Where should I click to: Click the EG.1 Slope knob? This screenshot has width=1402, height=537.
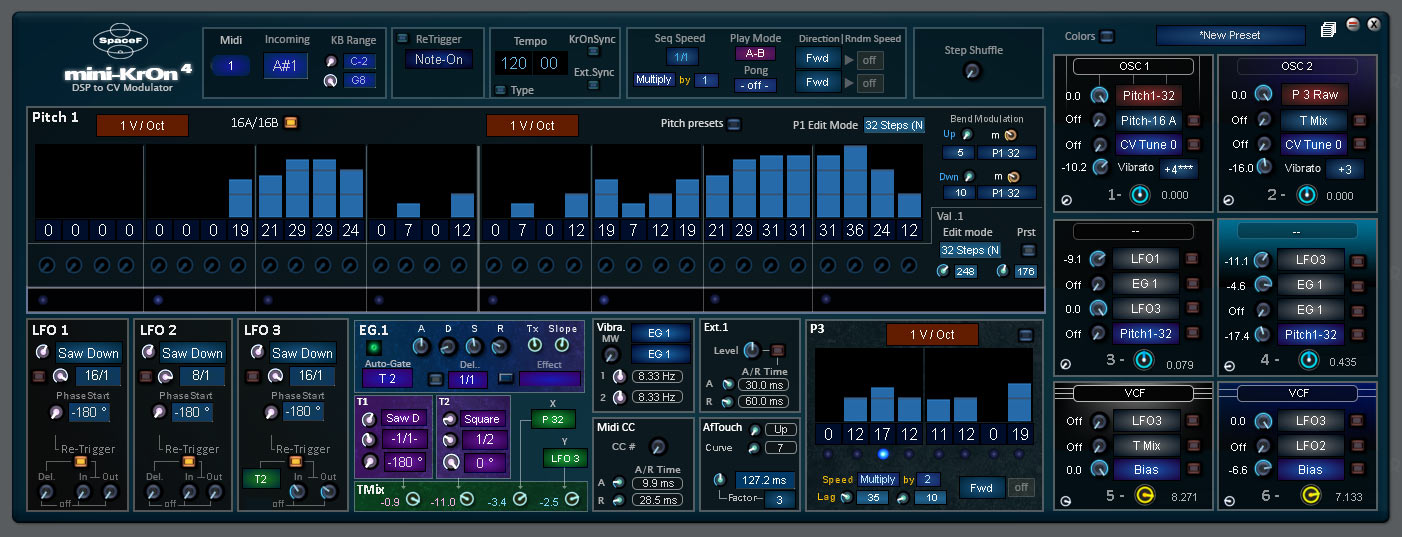pyautogui.click(x=563, y=345)
